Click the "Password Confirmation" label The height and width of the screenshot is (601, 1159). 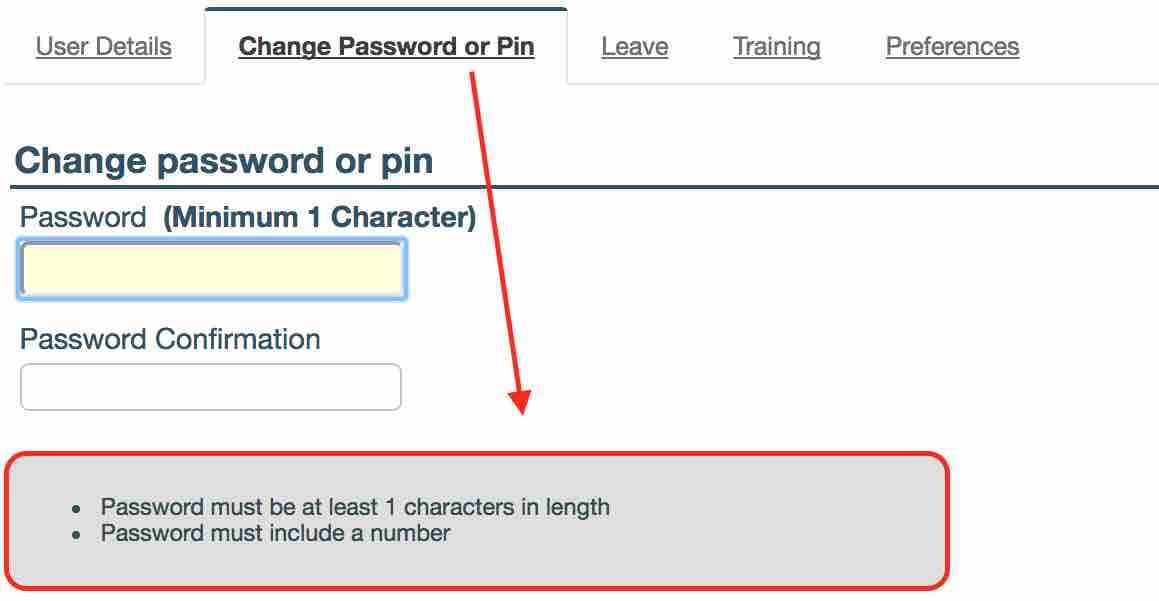pyautogui.click(x=170, y=339)
